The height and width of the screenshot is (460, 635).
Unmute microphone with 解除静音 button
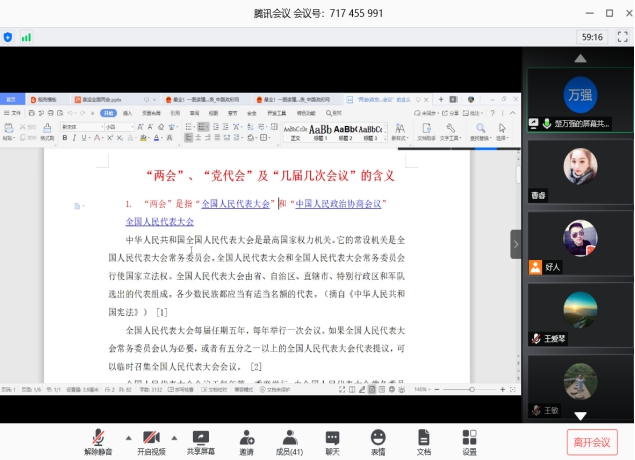(98, 441)
